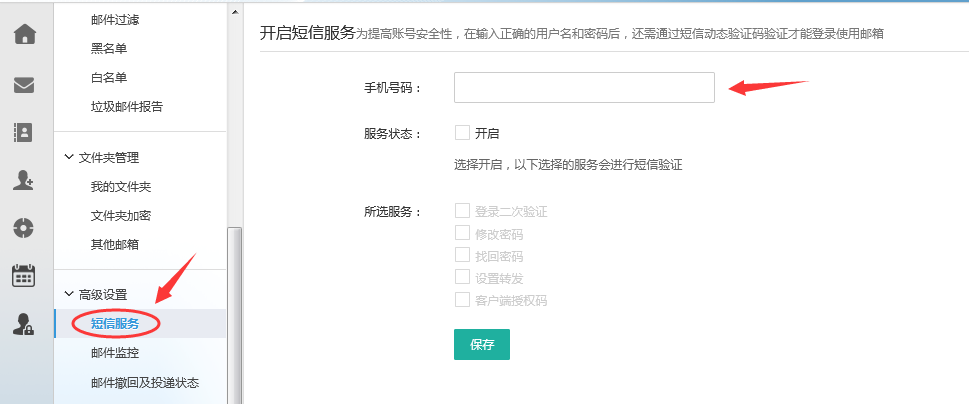Collapse the 文件夹管理 section
The width and height of the screenshot is (969, 404).
pyautogui.click(x=69, y=157)
